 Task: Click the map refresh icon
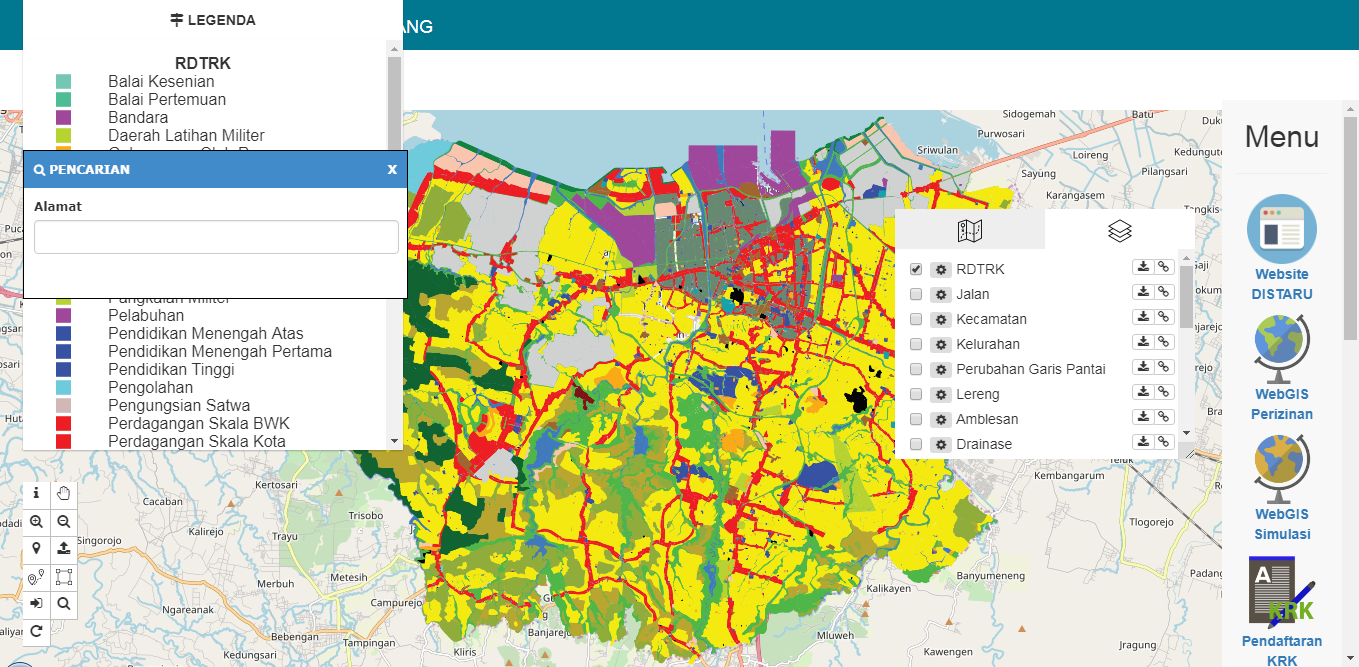click(36, 631)
